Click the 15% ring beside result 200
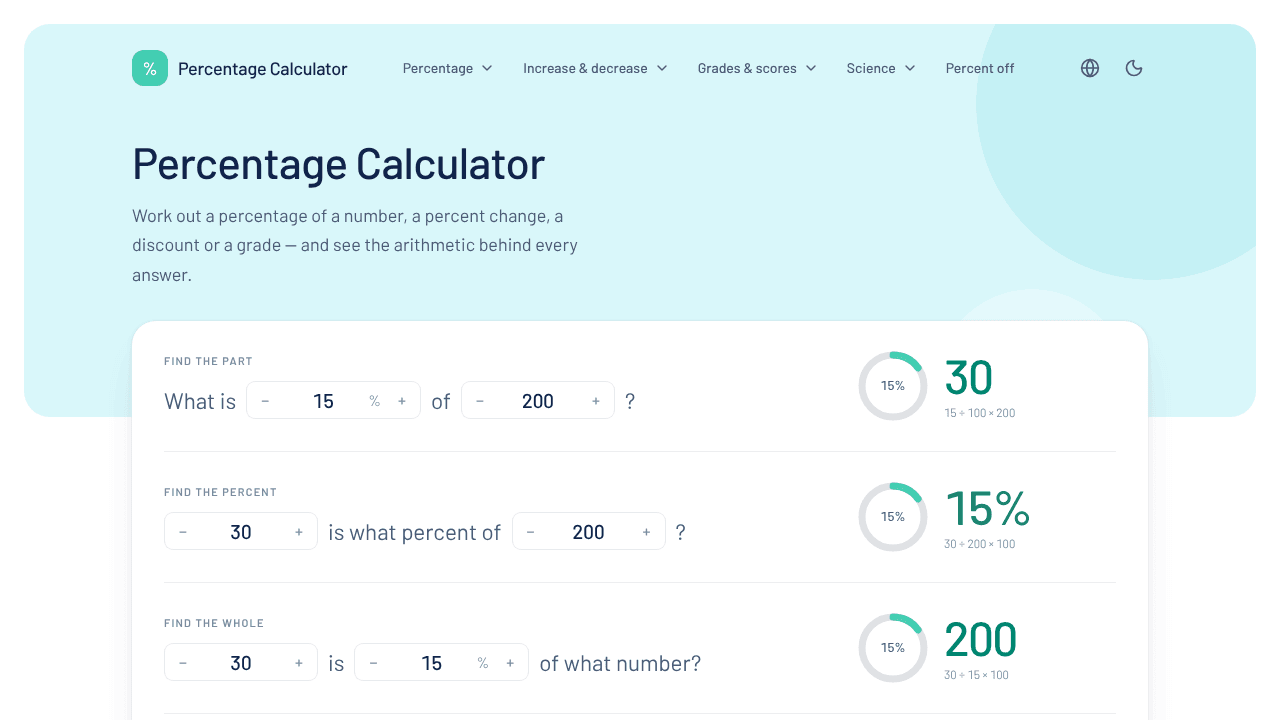1280x720 pixels. point(893,648)
